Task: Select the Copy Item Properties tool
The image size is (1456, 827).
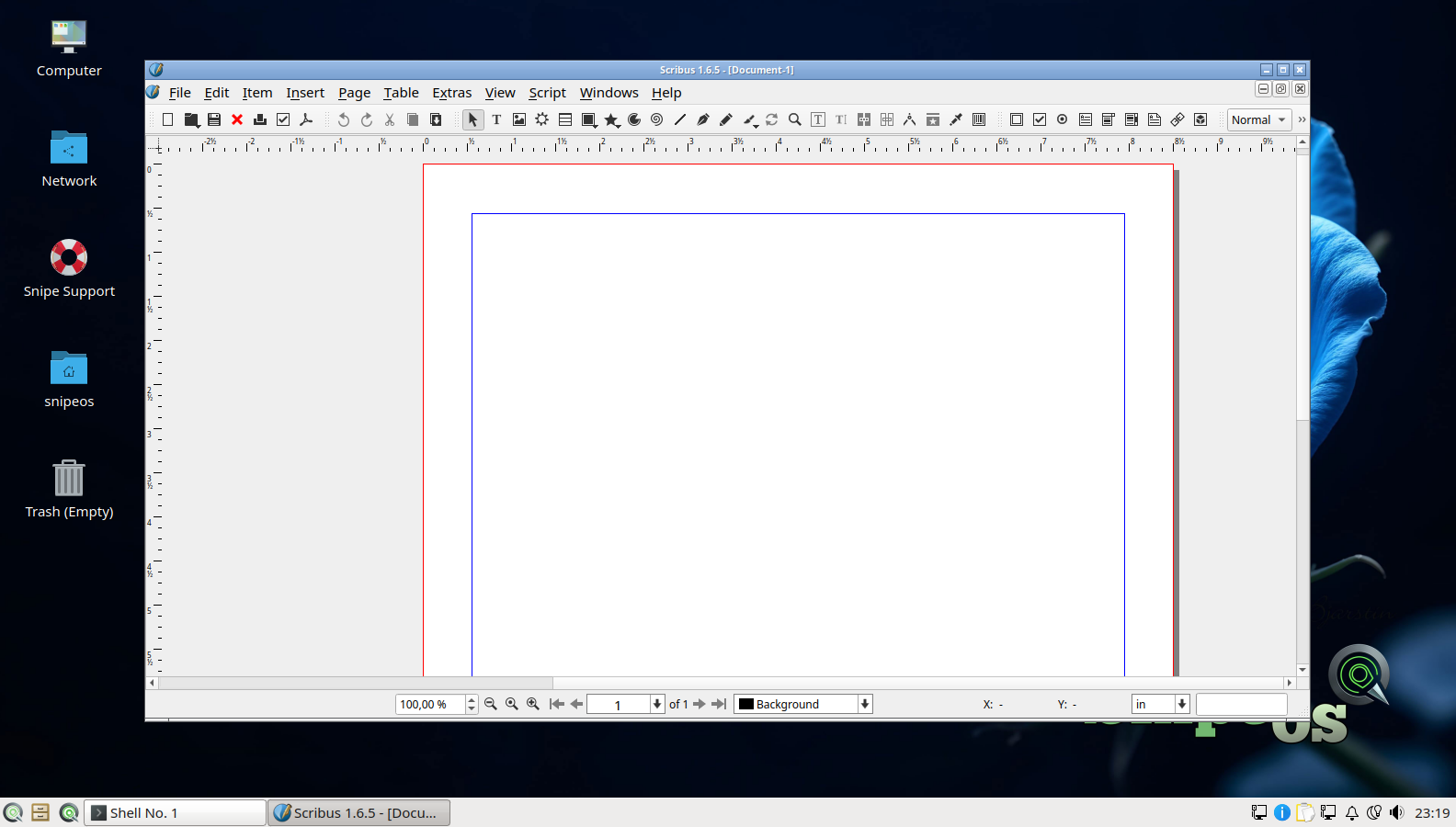Action: tap(933, 119)
